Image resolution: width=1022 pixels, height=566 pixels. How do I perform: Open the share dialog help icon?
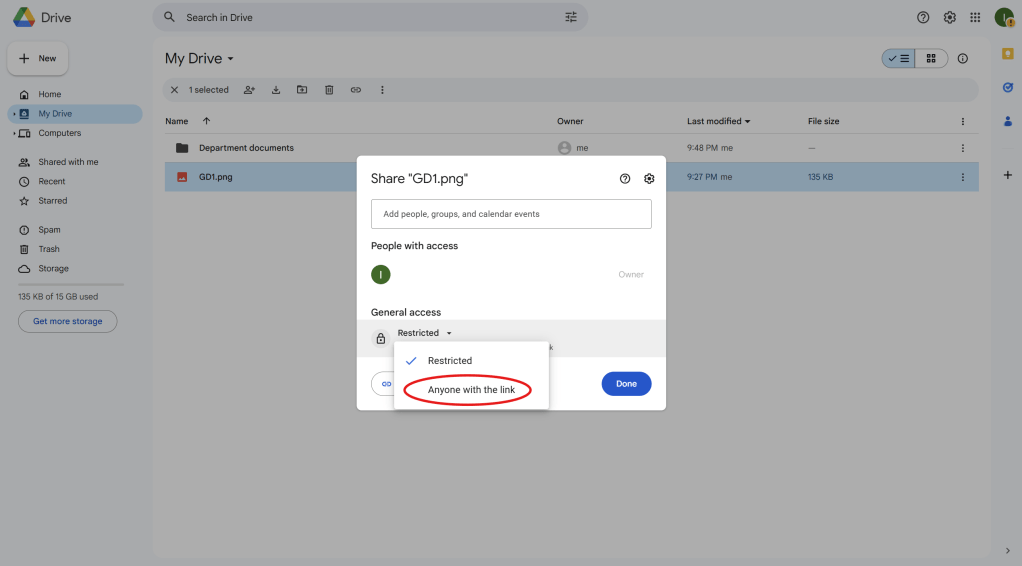click(x=625, y=179)
